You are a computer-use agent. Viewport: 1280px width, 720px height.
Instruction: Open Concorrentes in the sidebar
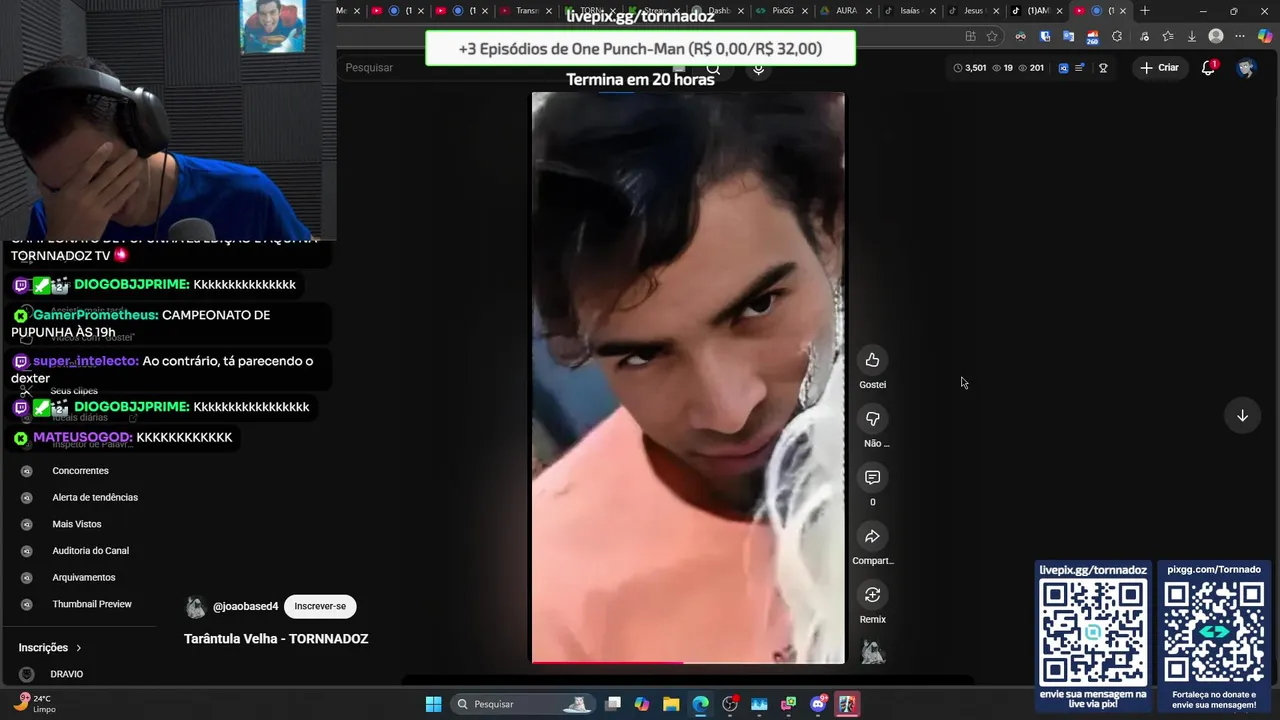(80, 471)
